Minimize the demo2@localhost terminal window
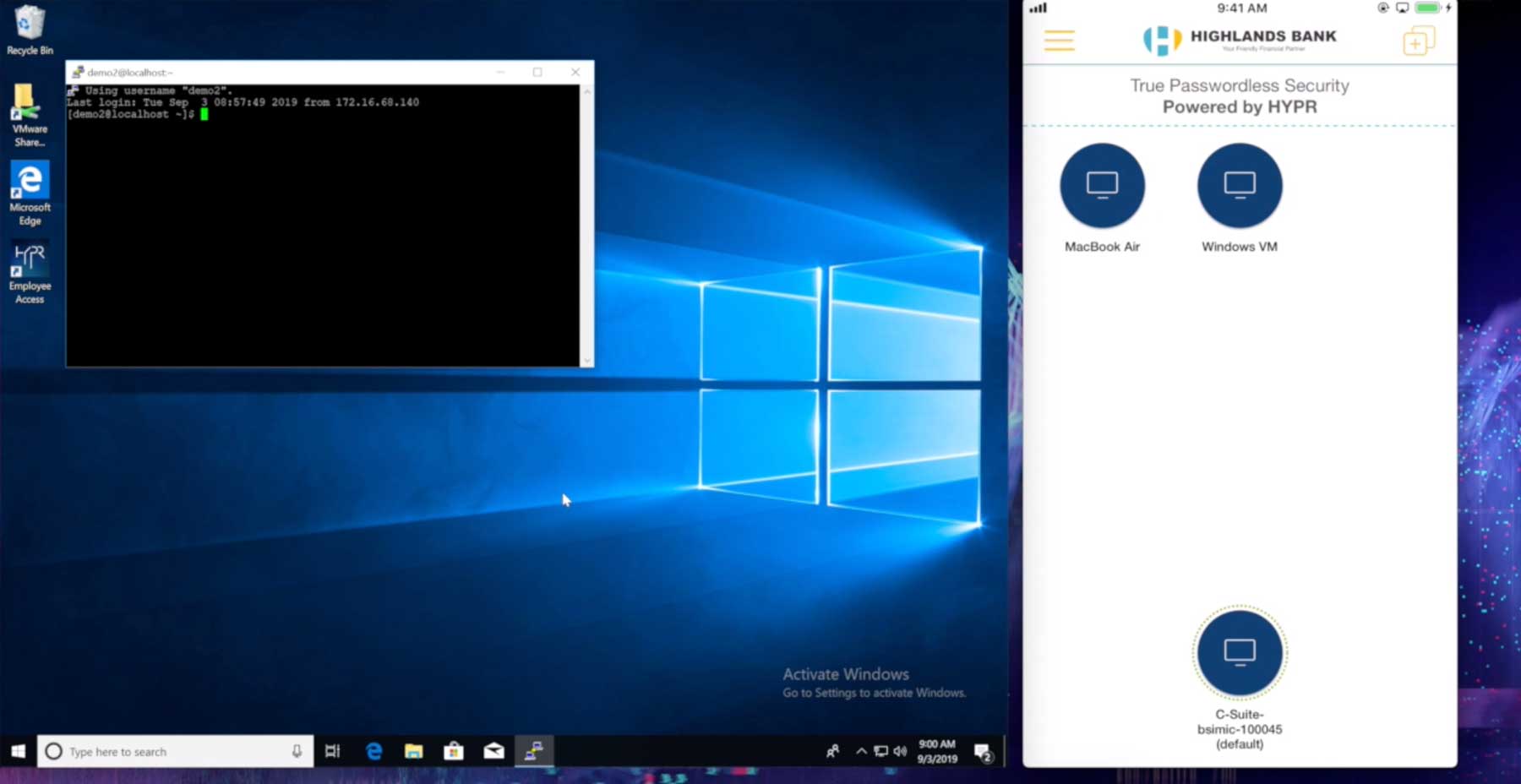This screenshot has height=784, width=1521. [x=500, y=72]
